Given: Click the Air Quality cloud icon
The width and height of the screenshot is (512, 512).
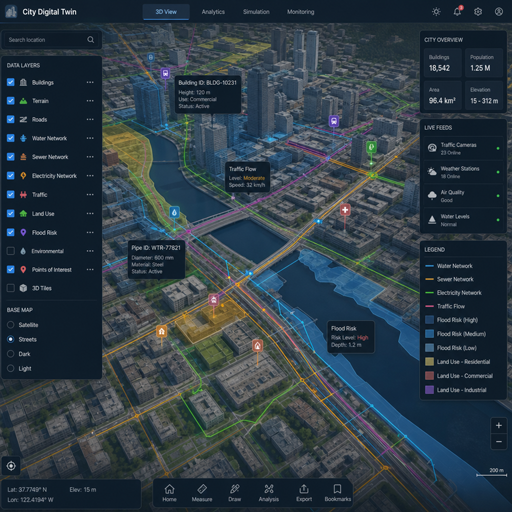Looking at the screenshot, I should [x=432, y=195].
